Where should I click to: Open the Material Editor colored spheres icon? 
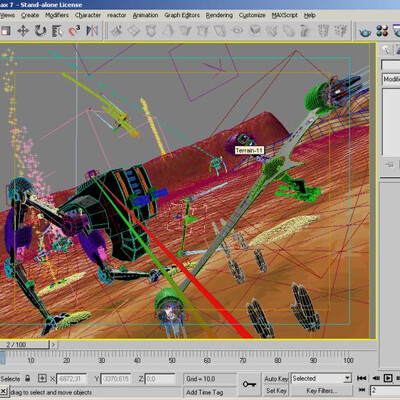tap(382, 31)
